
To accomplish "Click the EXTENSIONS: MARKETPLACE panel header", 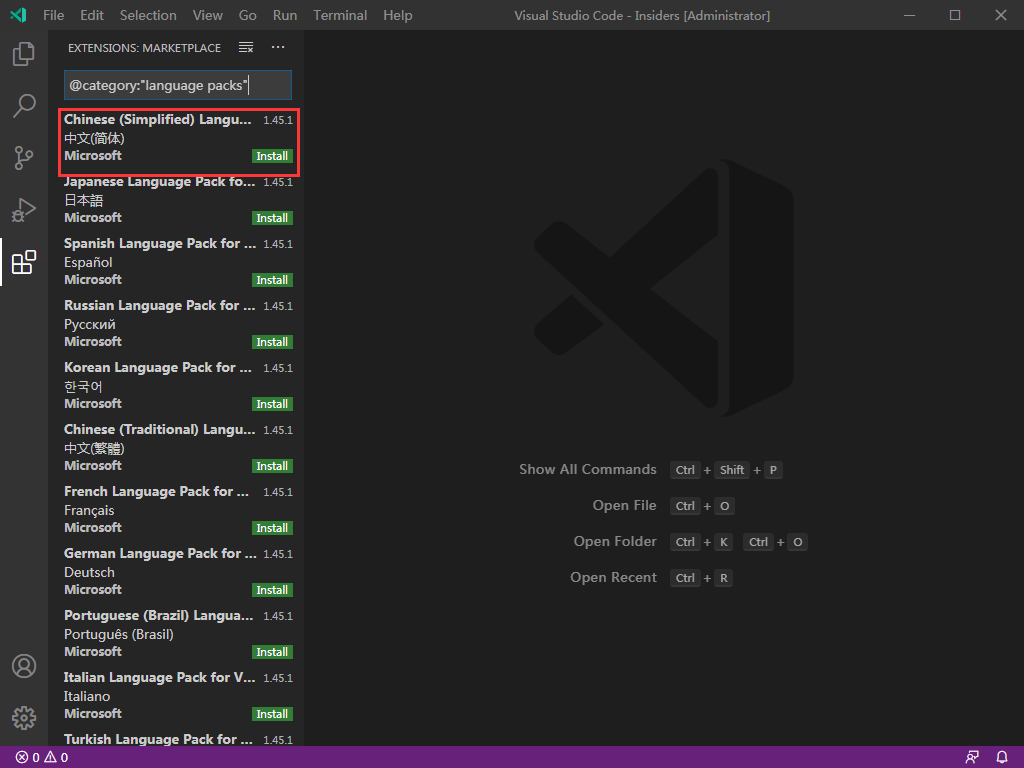I will pos(144,48).
